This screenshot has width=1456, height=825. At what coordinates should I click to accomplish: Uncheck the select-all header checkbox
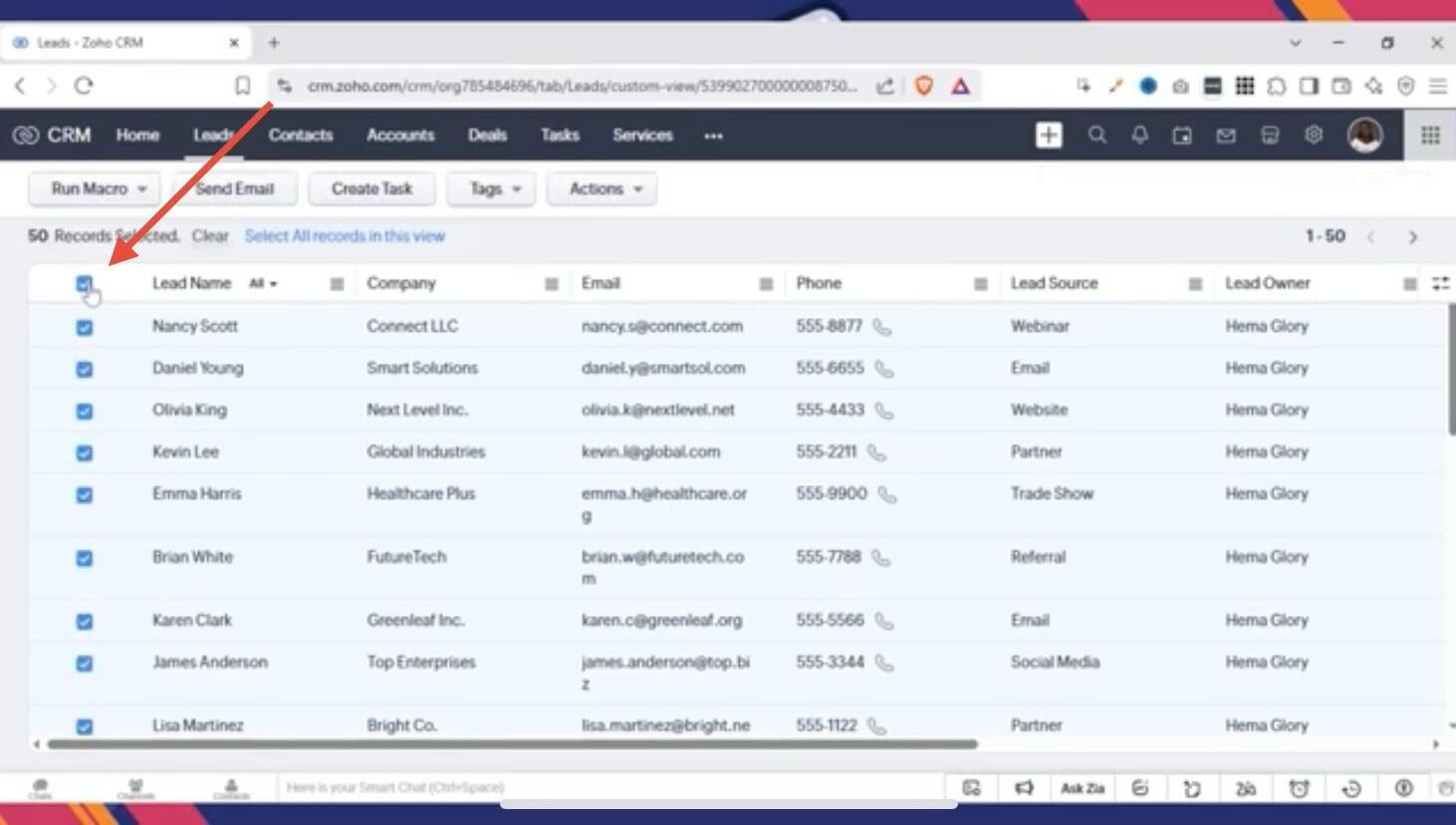pos(84,284)
